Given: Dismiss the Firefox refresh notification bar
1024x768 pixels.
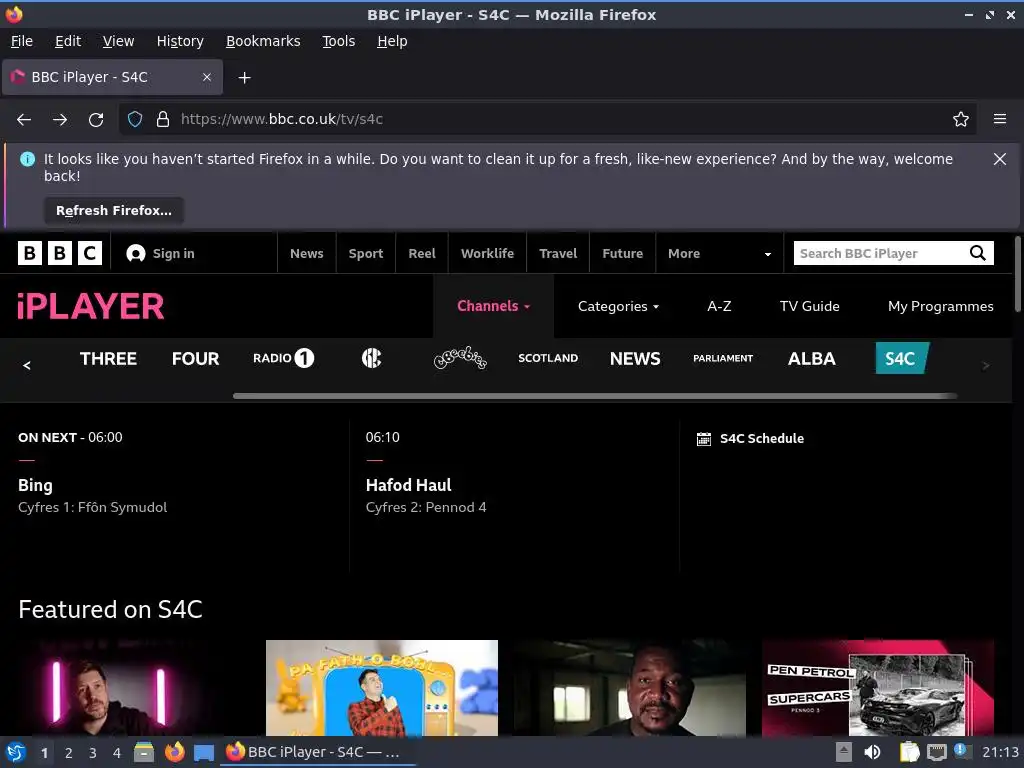Looking at the screenshot, I should [x=999, y=159].
